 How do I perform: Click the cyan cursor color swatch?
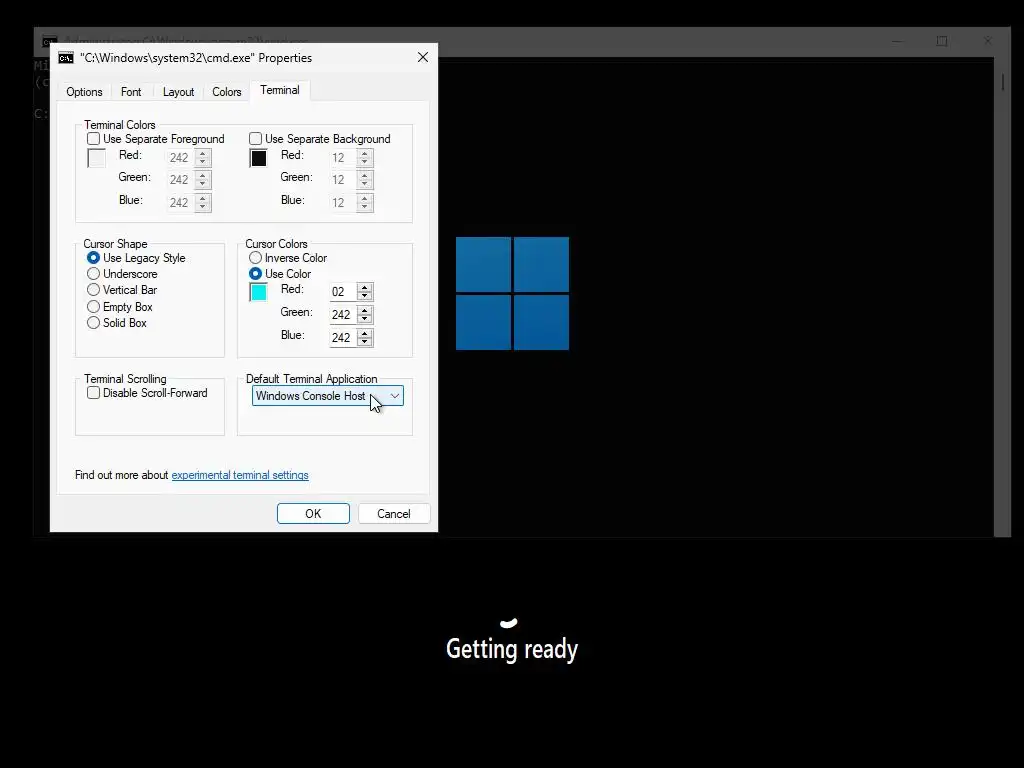[x=259, y=292]
